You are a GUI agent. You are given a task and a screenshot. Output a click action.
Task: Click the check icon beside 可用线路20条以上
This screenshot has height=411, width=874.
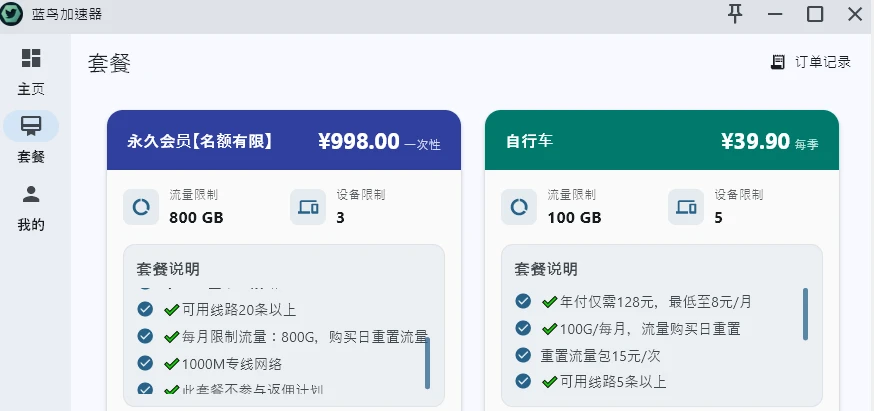click(145, 309)
